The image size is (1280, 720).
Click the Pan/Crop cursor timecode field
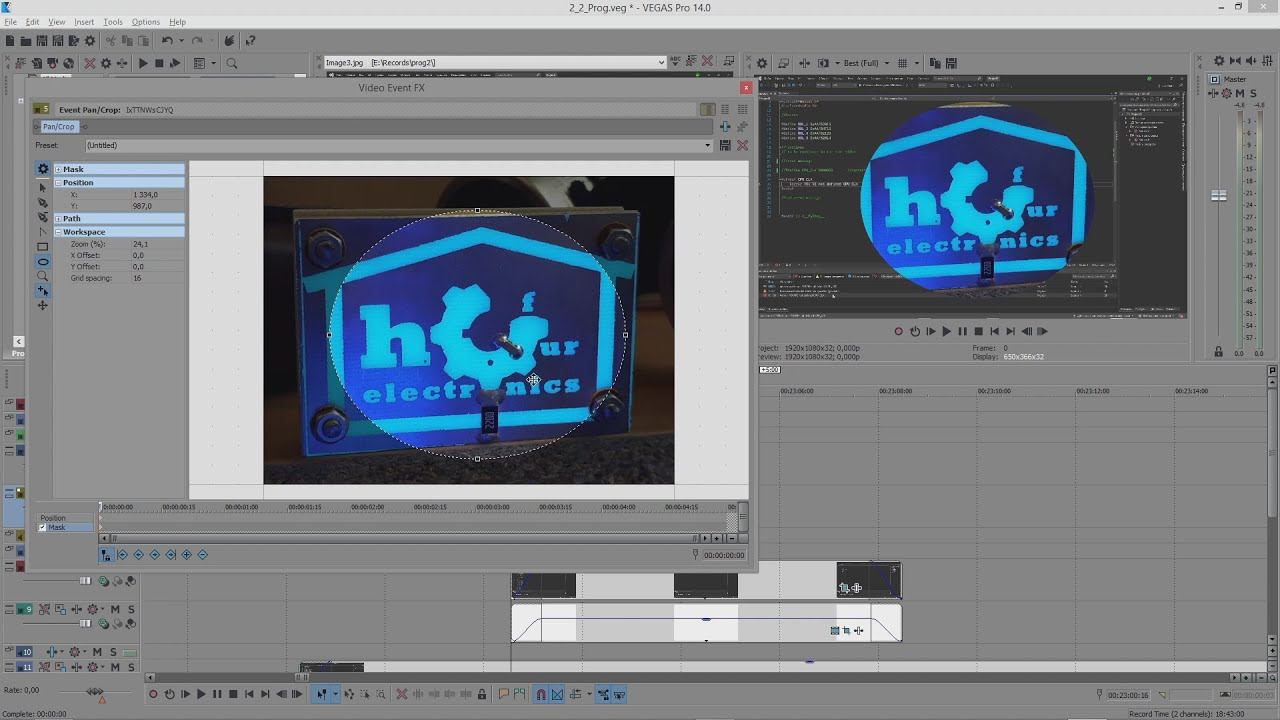723,555
